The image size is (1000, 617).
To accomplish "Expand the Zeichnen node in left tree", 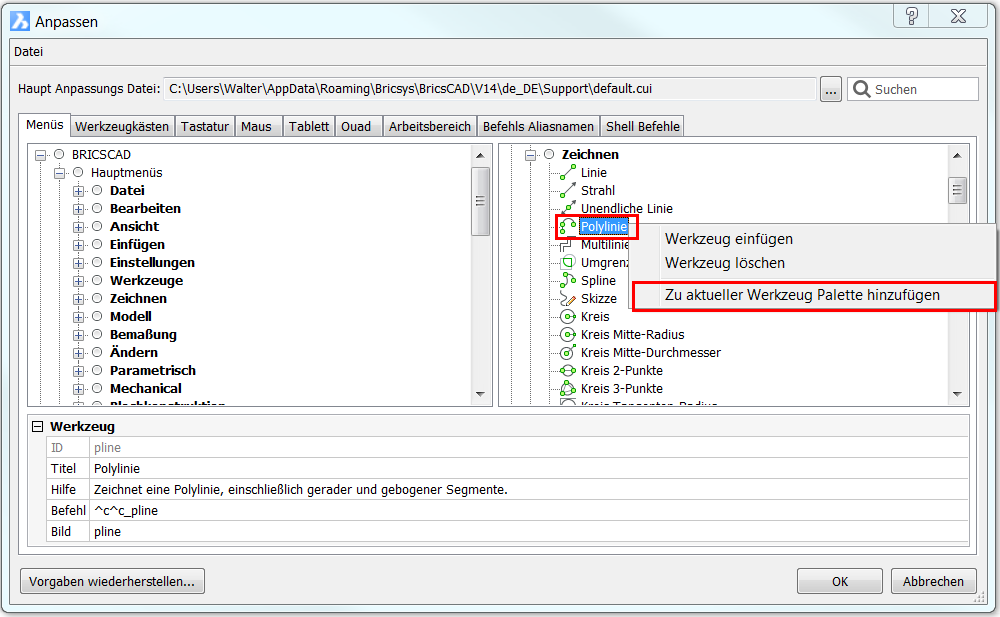I will (x=78, y=299).
